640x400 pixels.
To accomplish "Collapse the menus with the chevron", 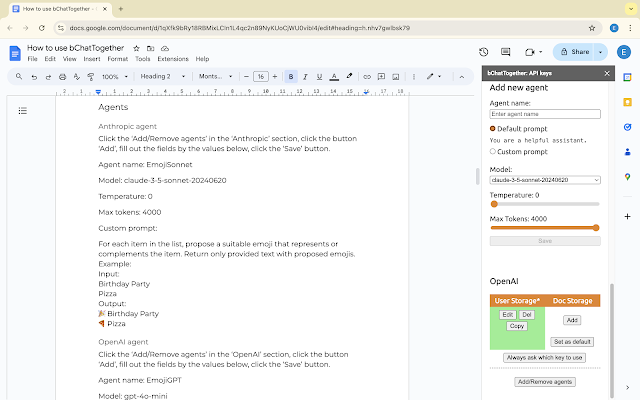I will pos(462,77).
